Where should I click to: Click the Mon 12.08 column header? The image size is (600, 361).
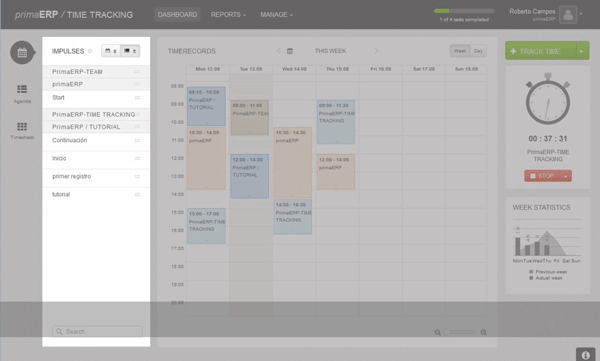207,69
